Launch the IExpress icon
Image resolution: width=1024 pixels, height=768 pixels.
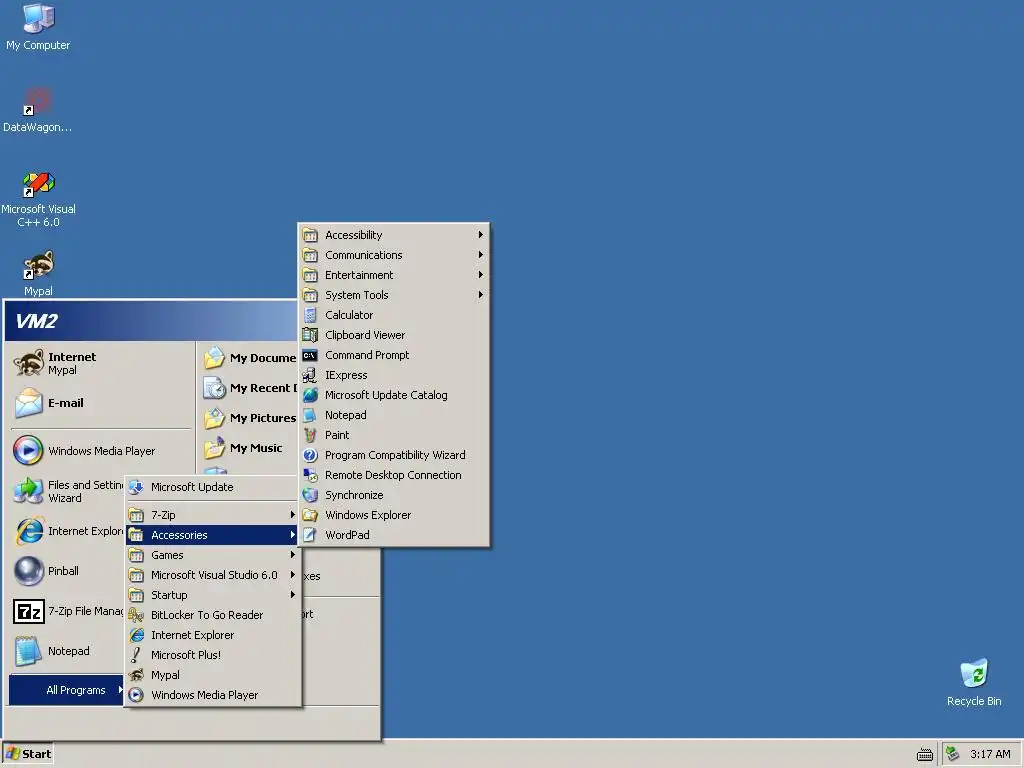tap(310, 375)
